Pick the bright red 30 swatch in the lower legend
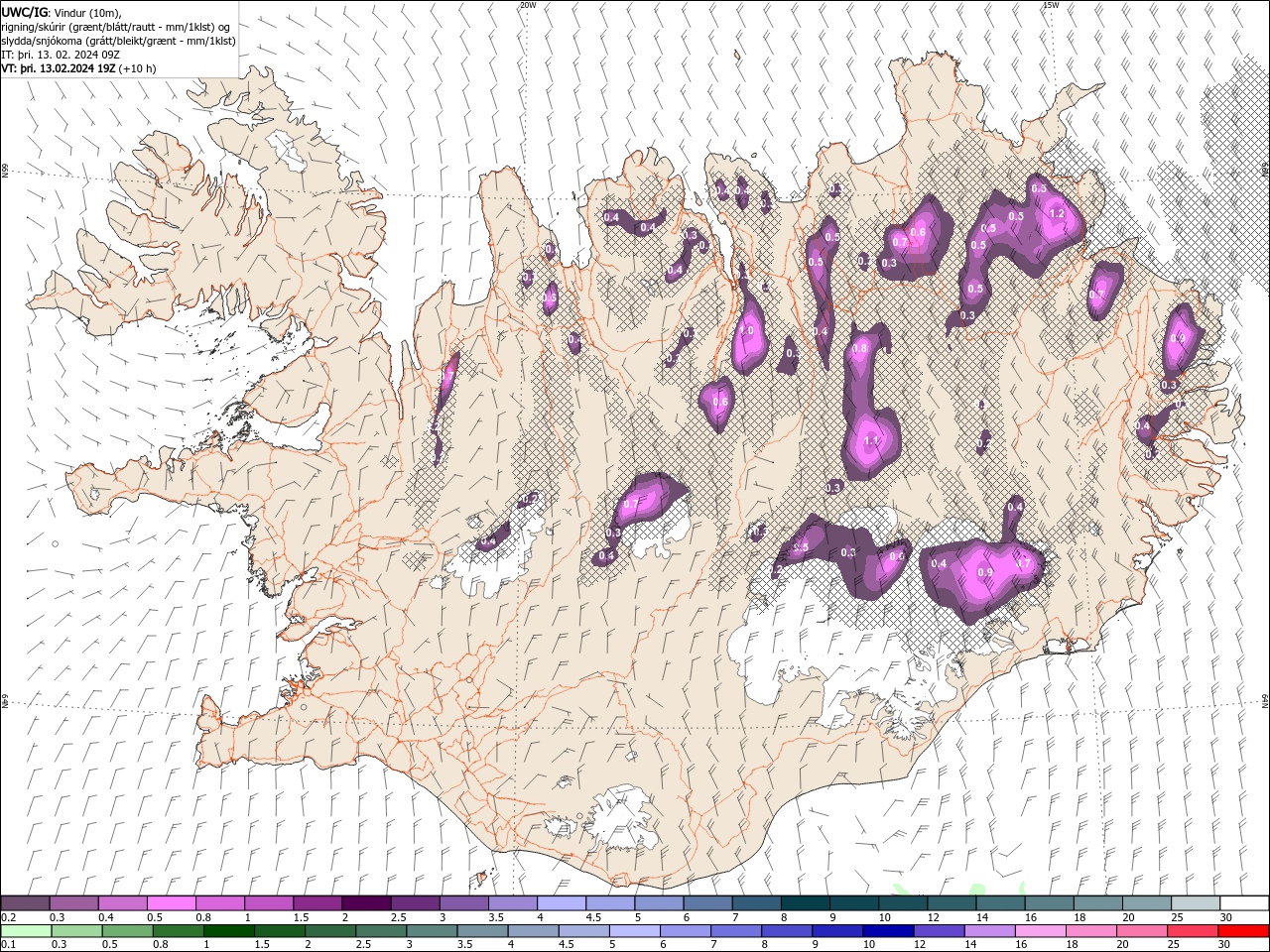1270x952 pixels. point(1243,931)
